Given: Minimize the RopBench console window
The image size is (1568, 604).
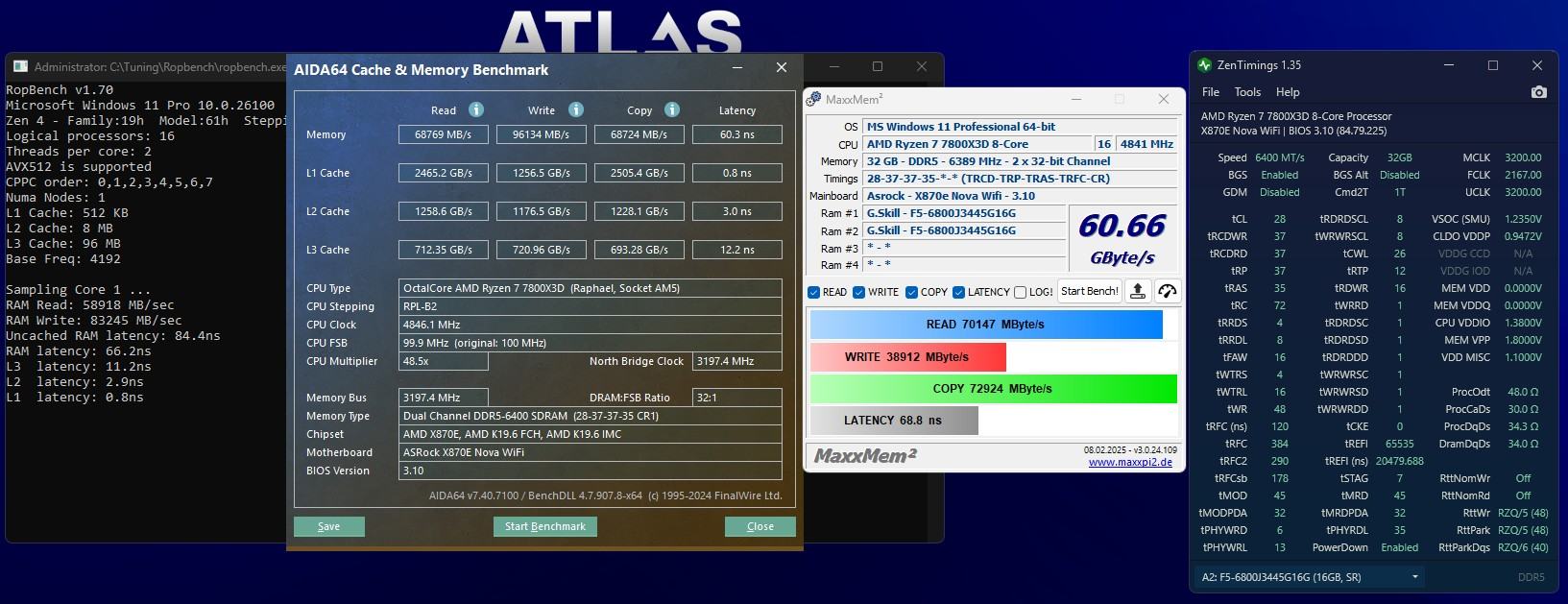Looking at the screenshot, I should [x=832, y=66].
